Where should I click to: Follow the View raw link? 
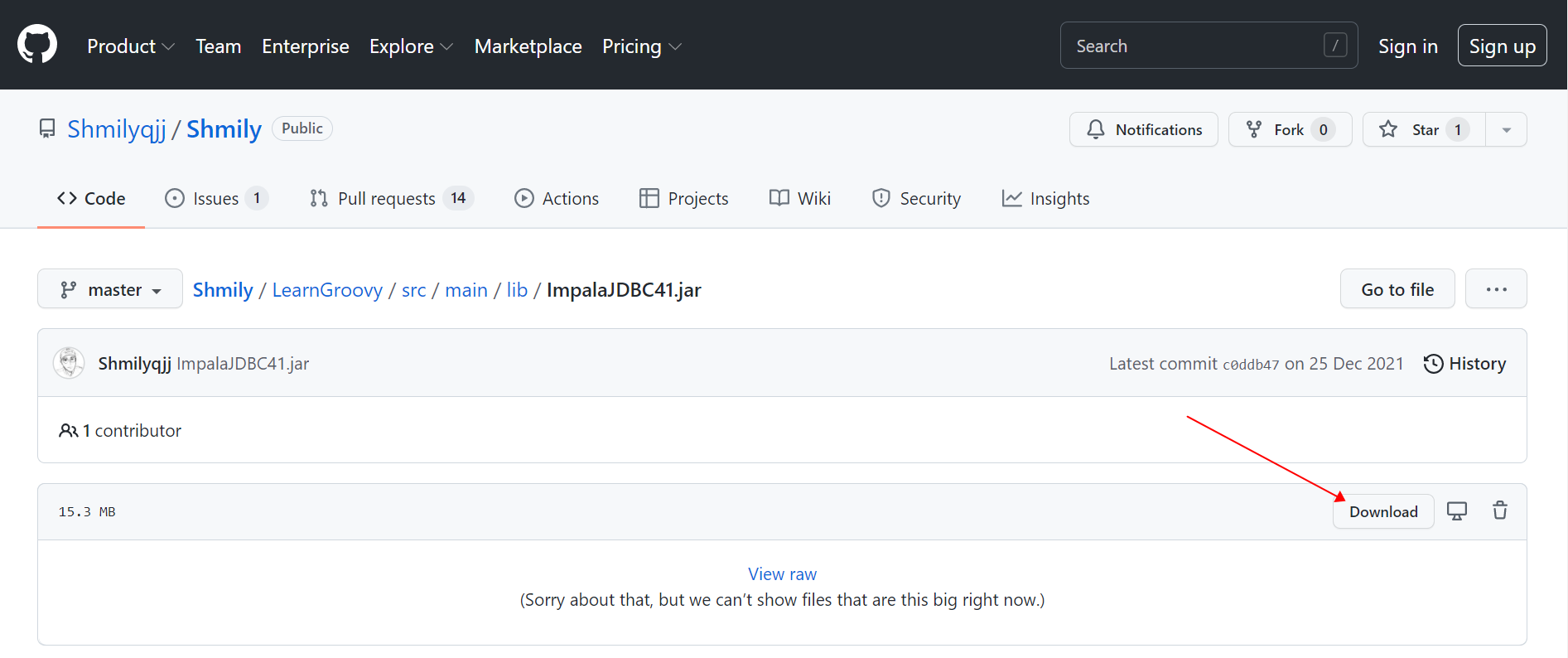(x=782, y=573)
